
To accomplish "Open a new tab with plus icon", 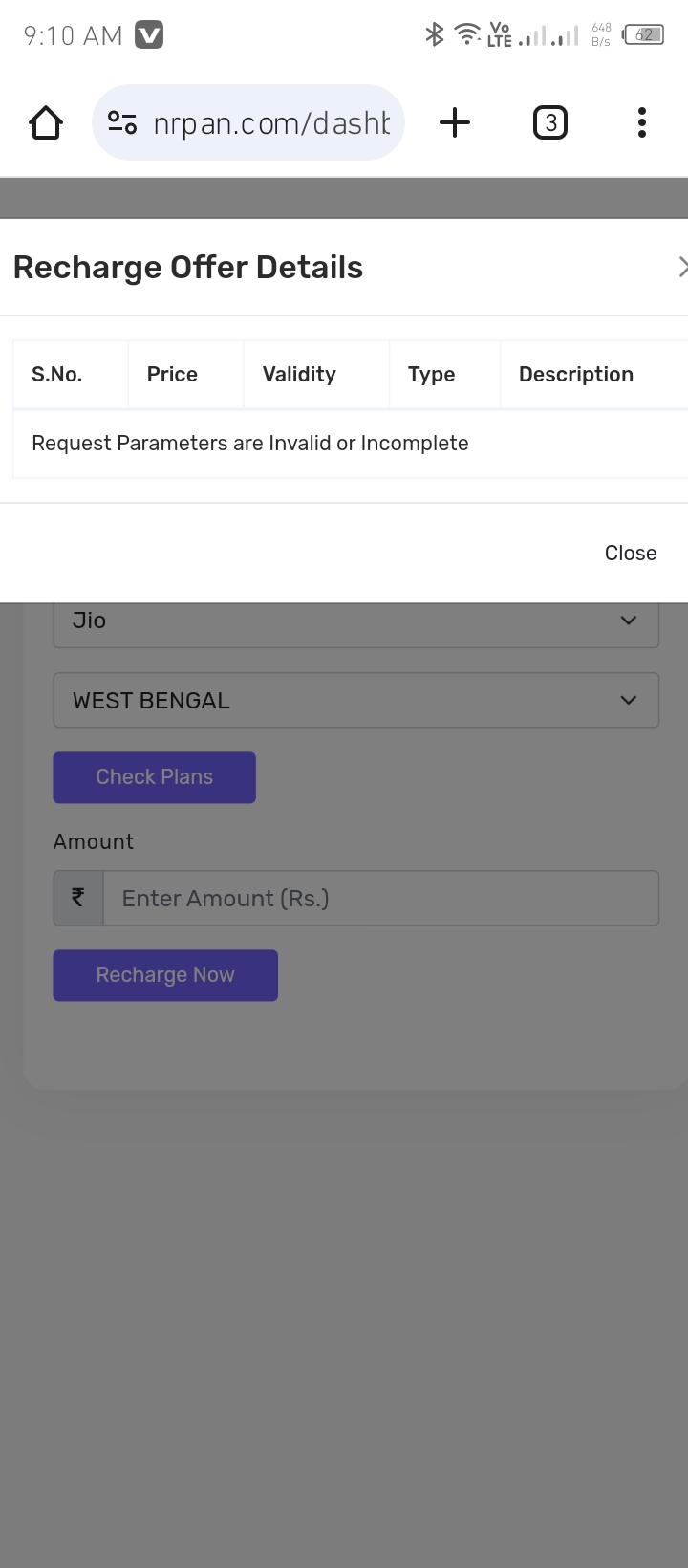I will click(x=455, y=123).
